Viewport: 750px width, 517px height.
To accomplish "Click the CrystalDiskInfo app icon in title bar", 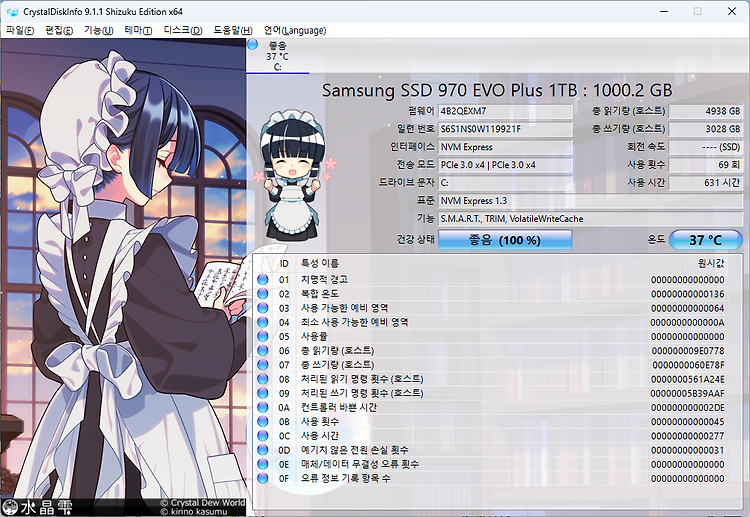I will point(12,11).
